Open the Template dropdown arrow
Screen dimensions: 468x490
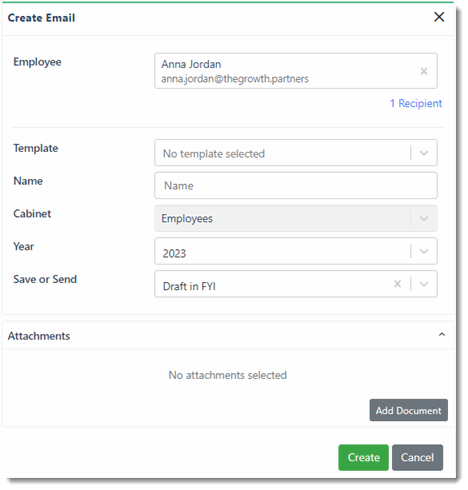tap(424, 153)
